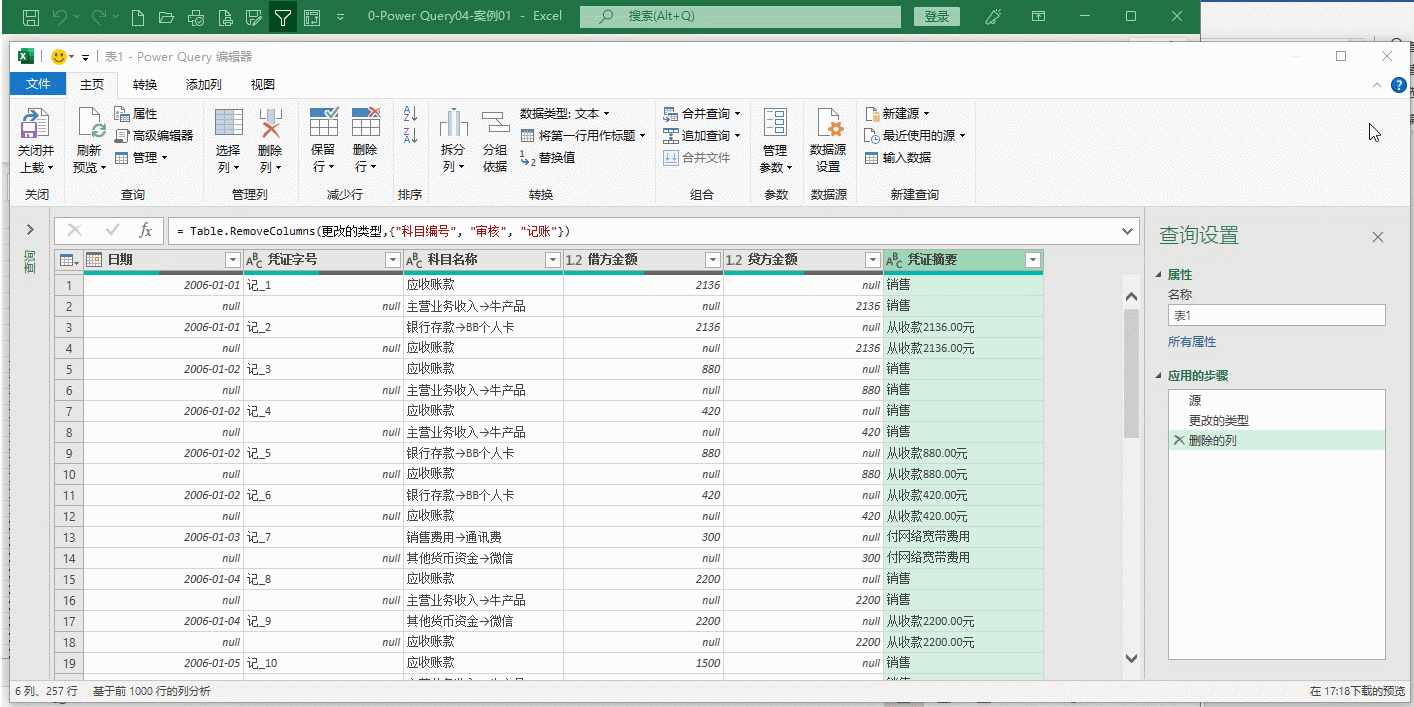Expand the 将第一行用作标题 dropdown

point(642,136)
